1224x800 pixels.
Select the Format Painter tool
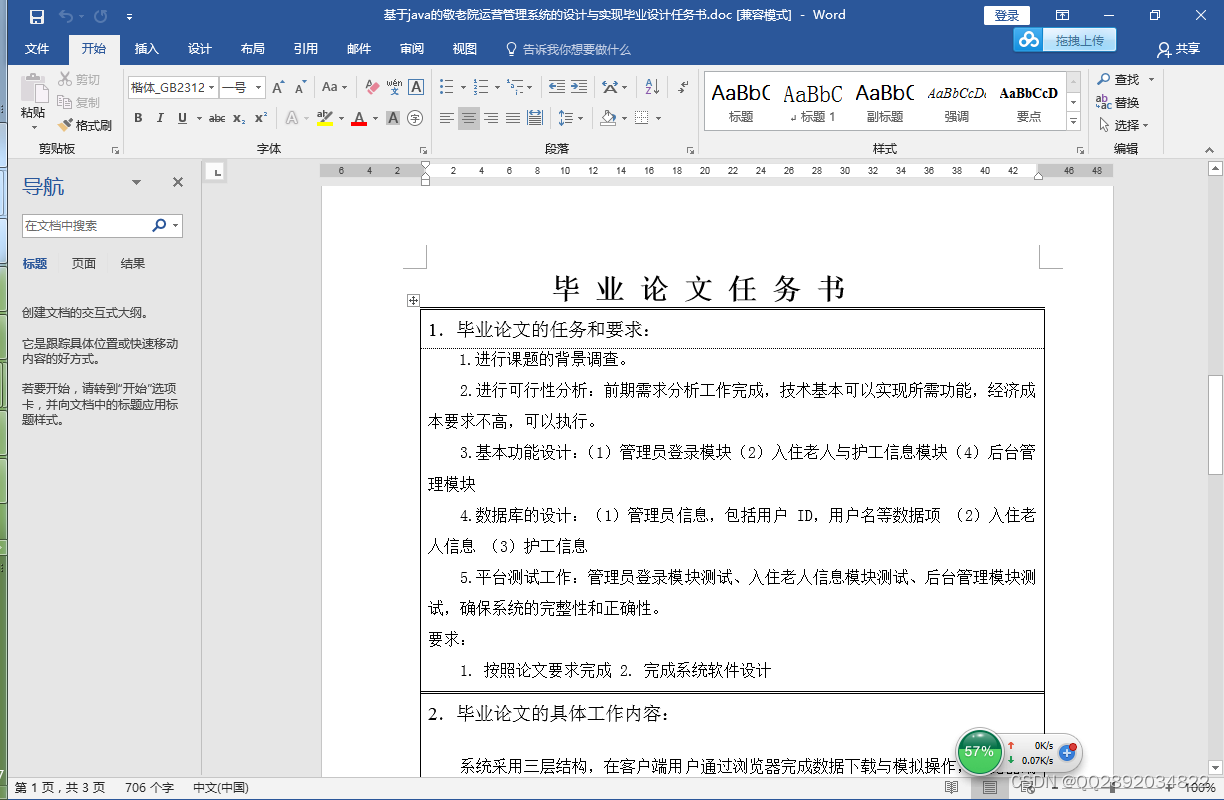click(85, 124)
